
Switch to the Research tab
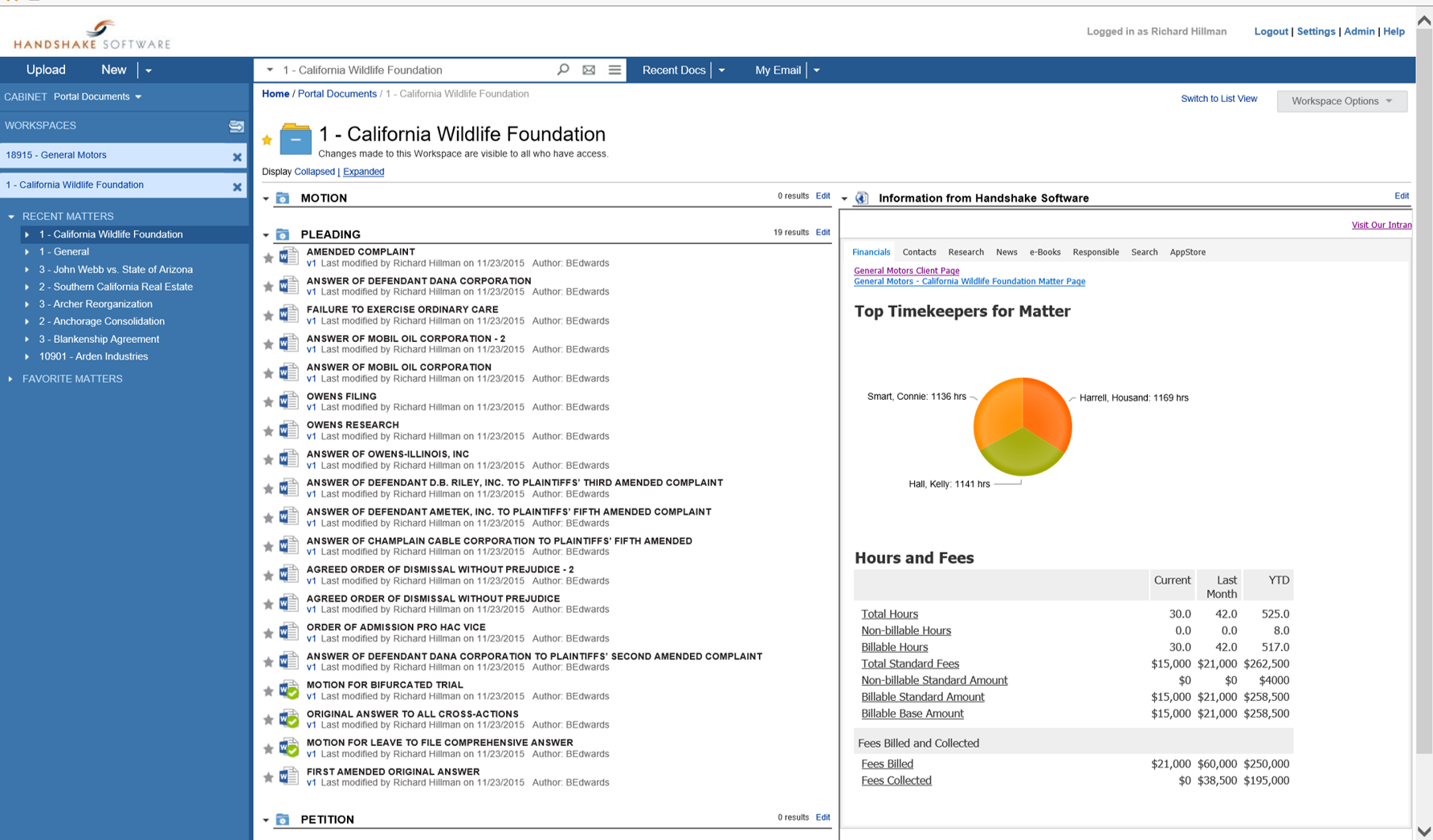pyautogui.click(x=966, y=252)
